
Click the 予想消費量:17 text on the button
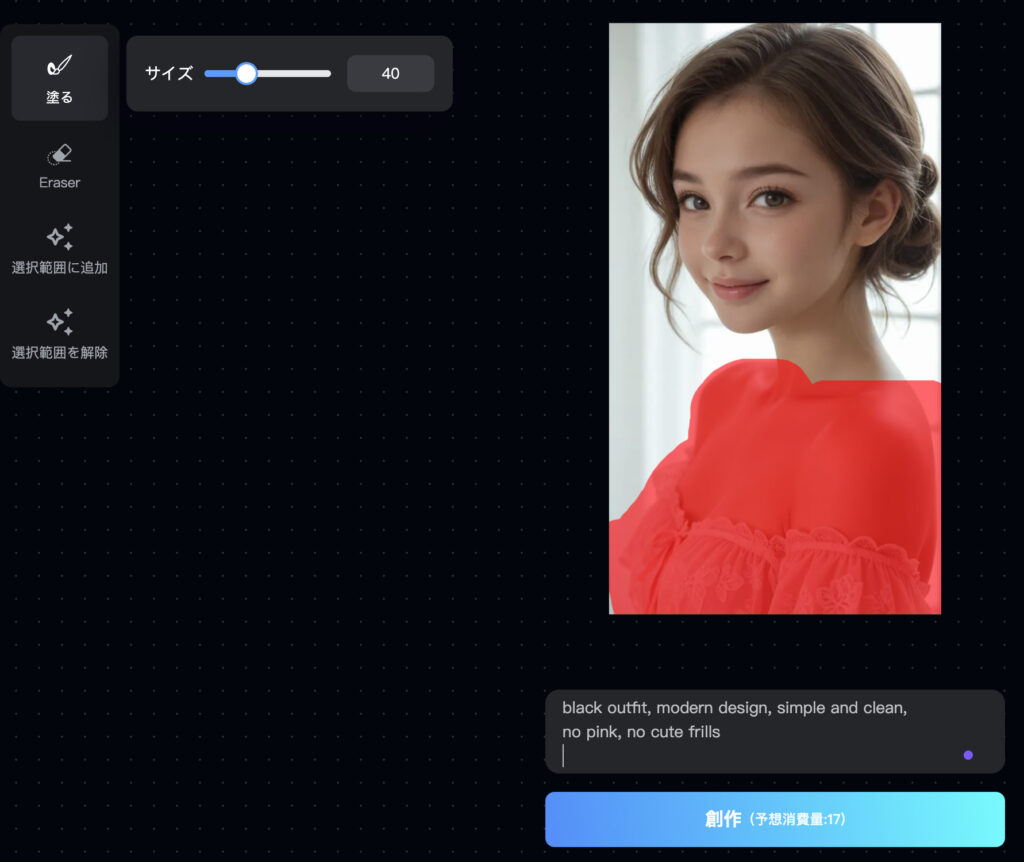pyautogui.click(x=799, y=820)
